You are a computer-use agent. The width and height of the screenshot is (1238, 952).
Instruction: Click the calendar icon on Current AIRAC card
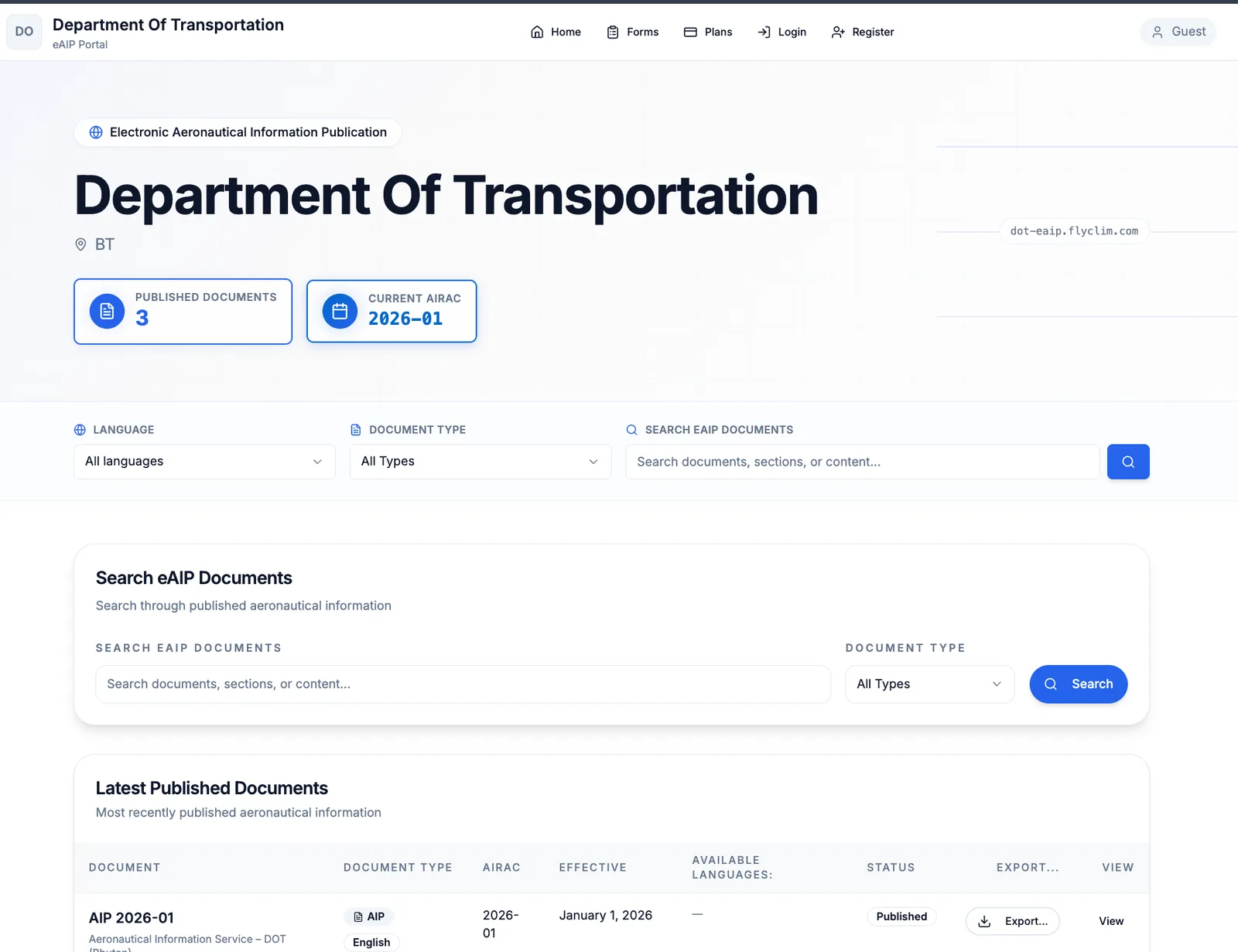point(339,311)
